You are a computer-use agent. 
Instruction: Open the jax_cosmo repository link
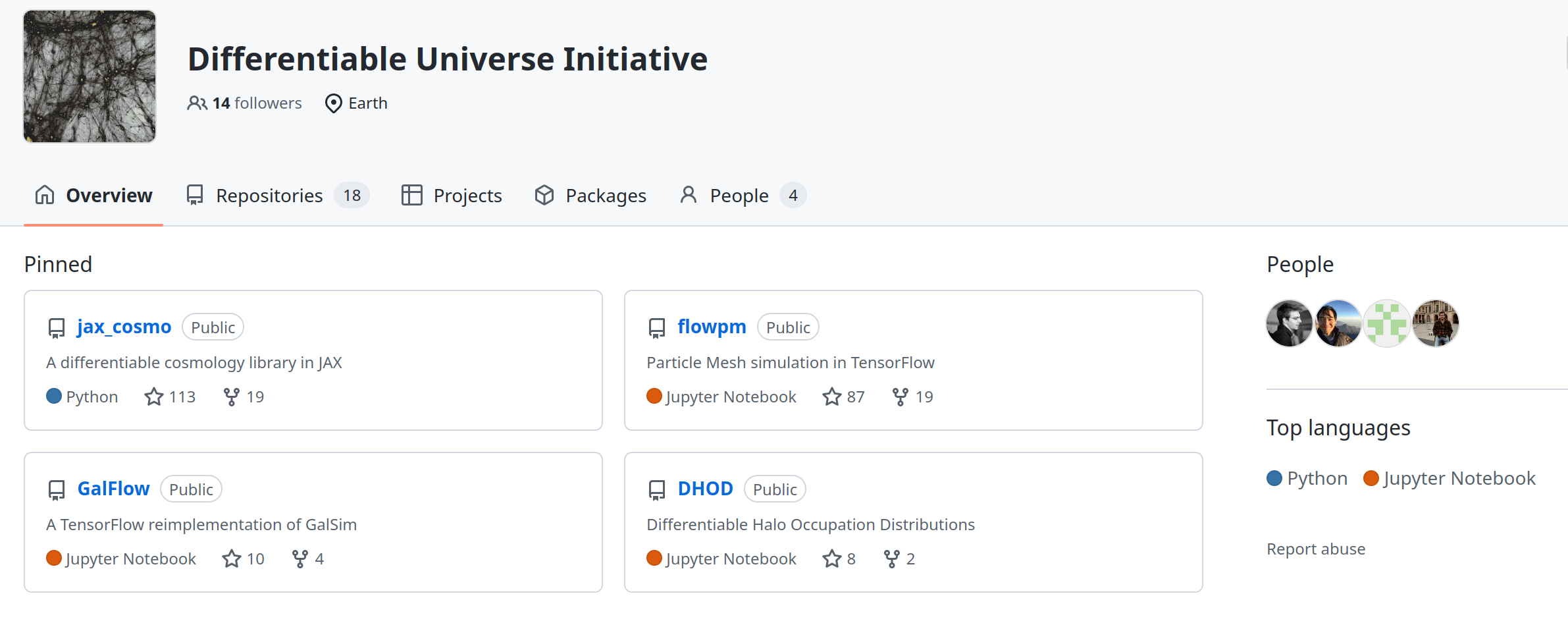(124, 327)
